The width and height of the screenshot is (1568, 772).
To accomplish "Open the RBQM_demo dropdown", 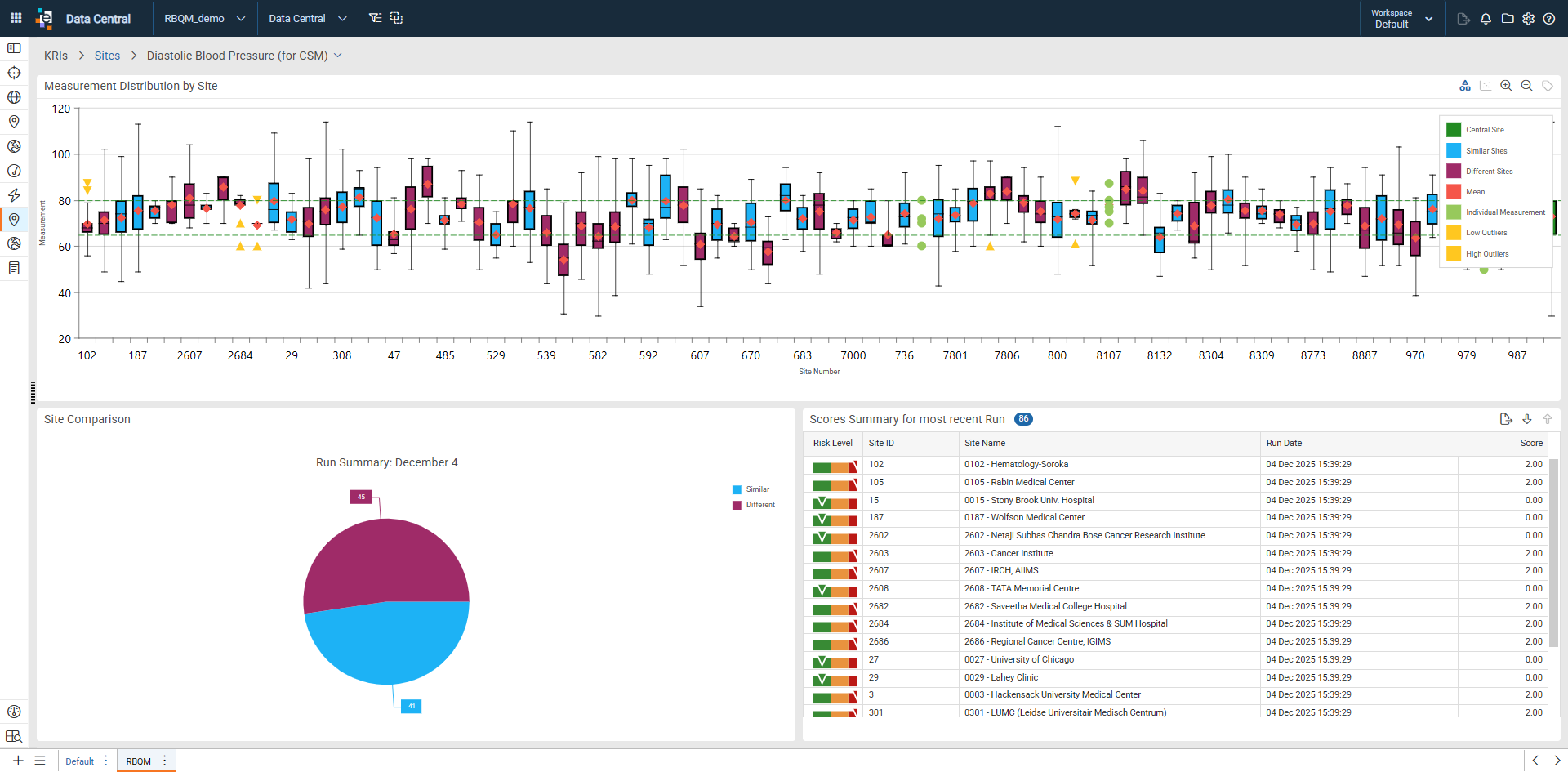I will tap(204, 18).
